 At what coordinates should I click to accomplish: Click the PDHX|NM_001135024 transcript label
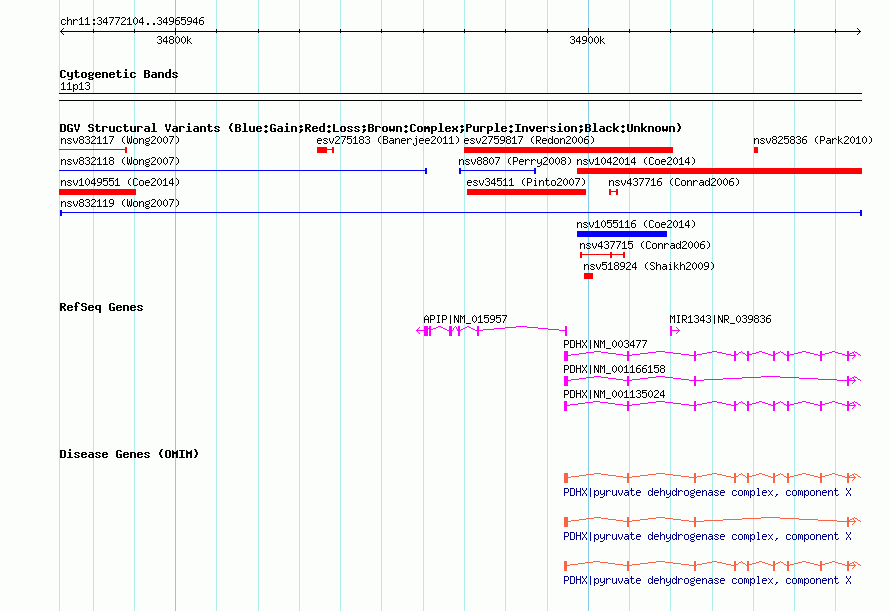click(x=614, y=394)
